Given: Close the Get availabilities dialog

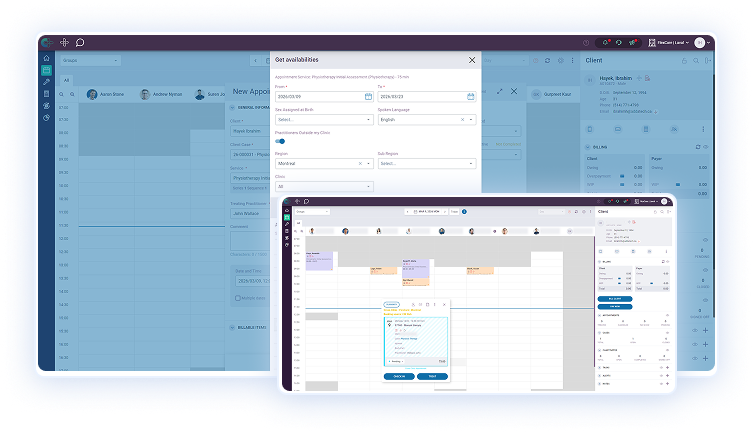Looking at the screenshot, I should (472, 60).
